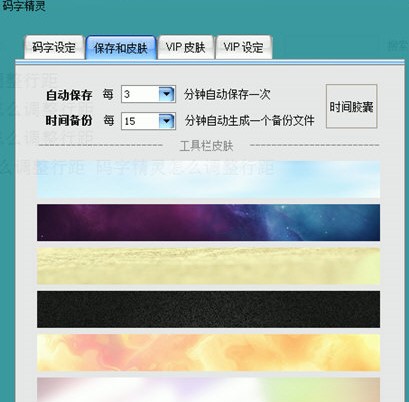Select the 保存和皮肤 tab

pyautogui.click(x=121, y=48)
